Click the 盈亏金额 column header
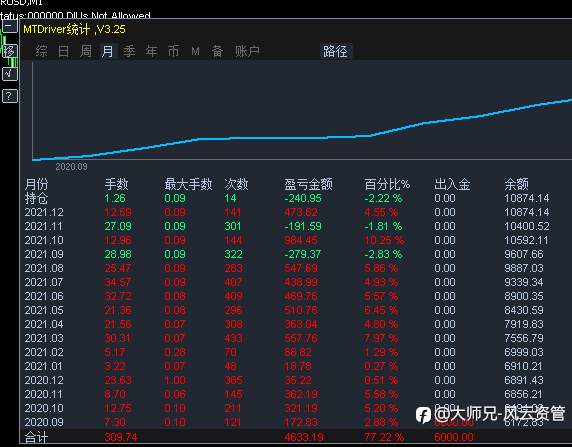The width and height of the screenshot is (572, 447). tap(308, 184)
